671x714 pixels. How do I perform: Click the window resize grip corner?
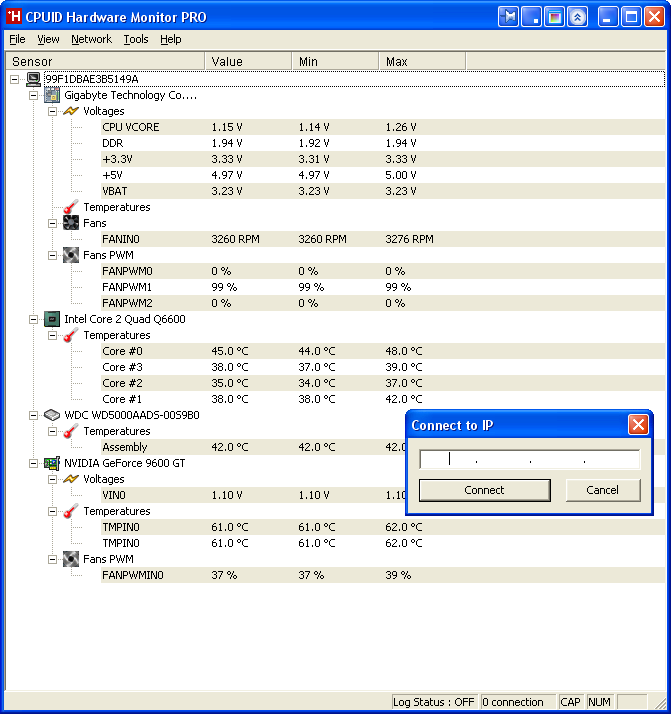point(659,703)
